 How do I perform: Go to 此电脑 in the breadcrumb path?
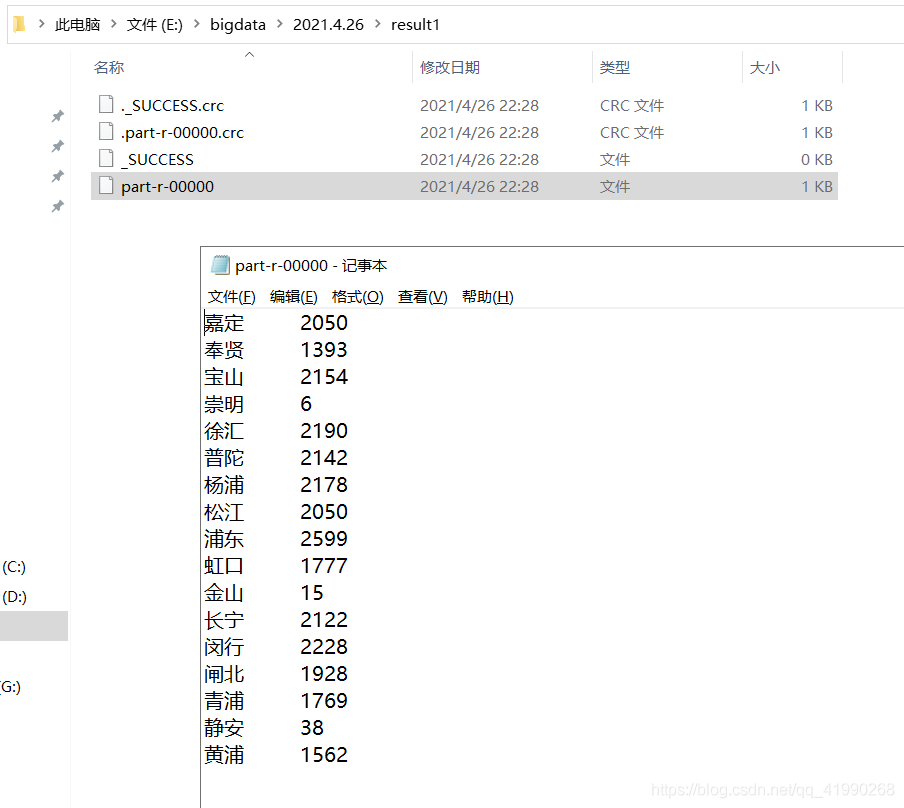click(x=77, y=24)
